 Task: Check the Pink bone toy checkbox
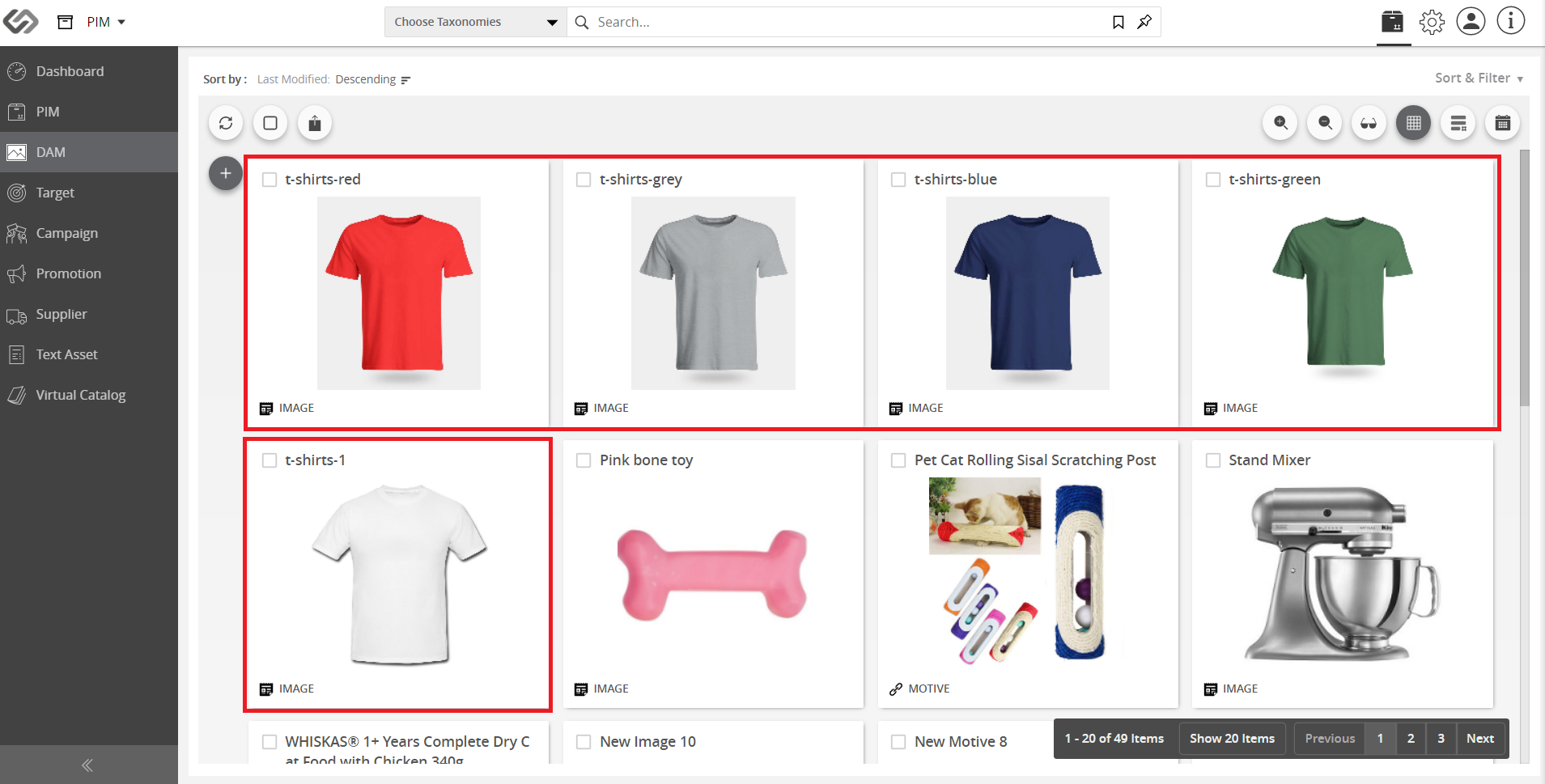584,460
